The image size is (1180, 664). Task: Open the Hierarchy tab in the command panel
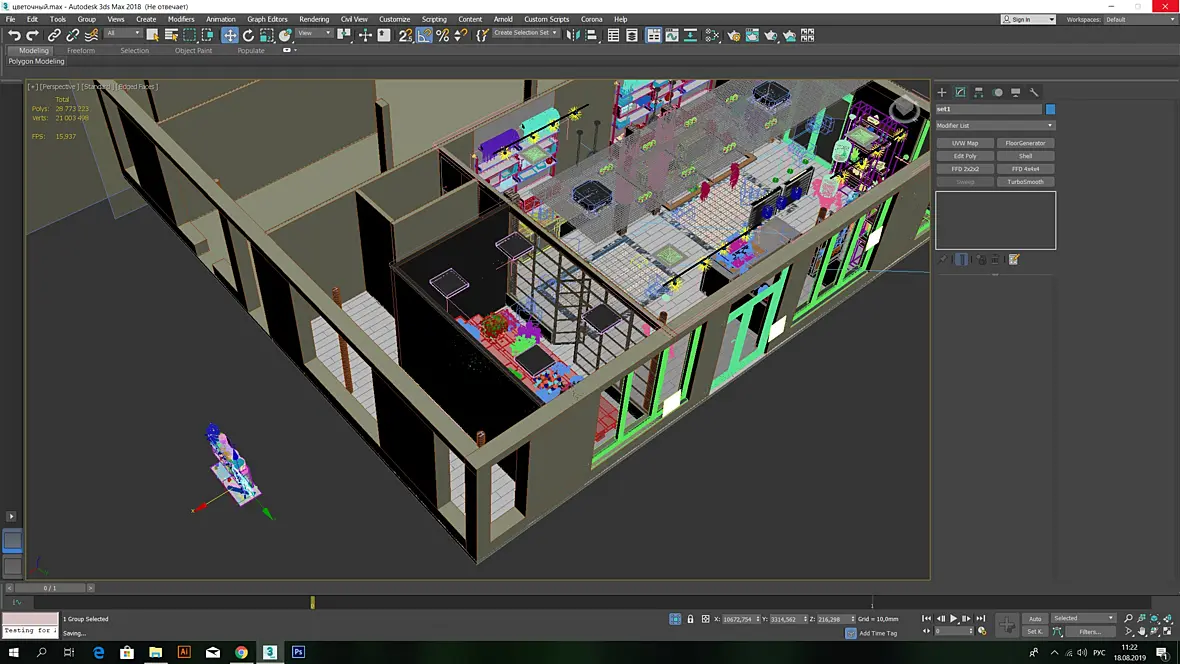979,92
